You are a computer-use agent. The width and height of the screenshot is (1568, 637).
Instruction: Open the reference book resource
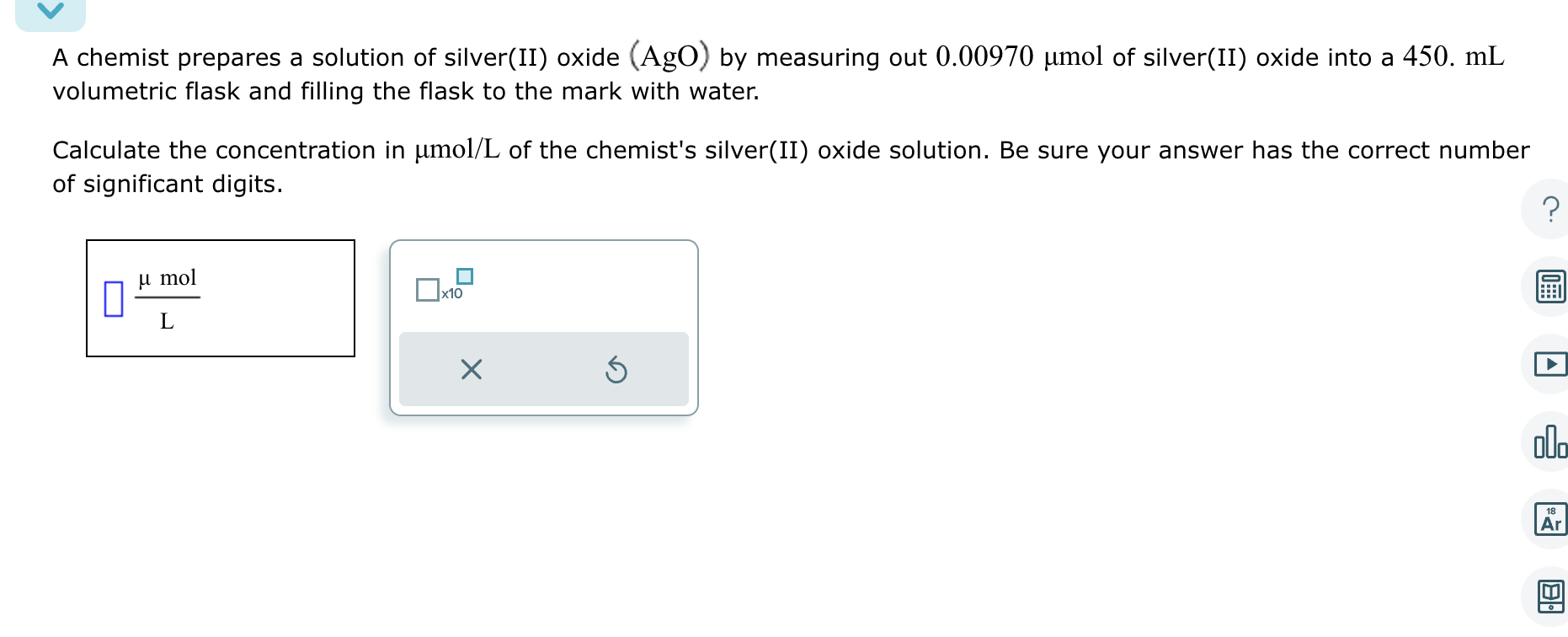point(1550,597)
